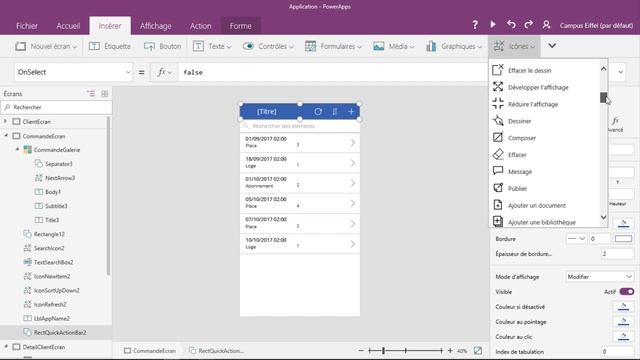Open the fx function dropdown
This screenshot has height=360, width=640.
point(164,72)
